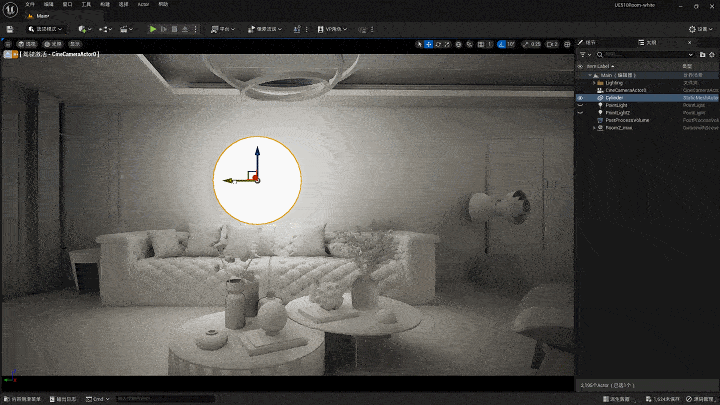Click the Save level icon
Image resolution: width=720 pixels, height=405 pixels.
click(x=10, y=29)
